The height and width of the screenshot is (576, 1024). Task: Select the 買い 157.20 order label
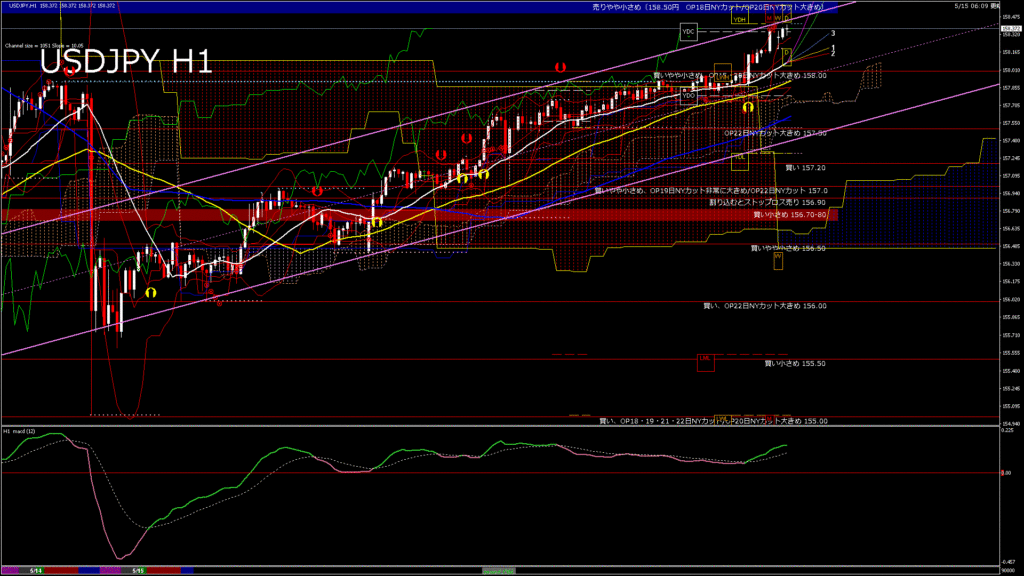coord(805,168)
